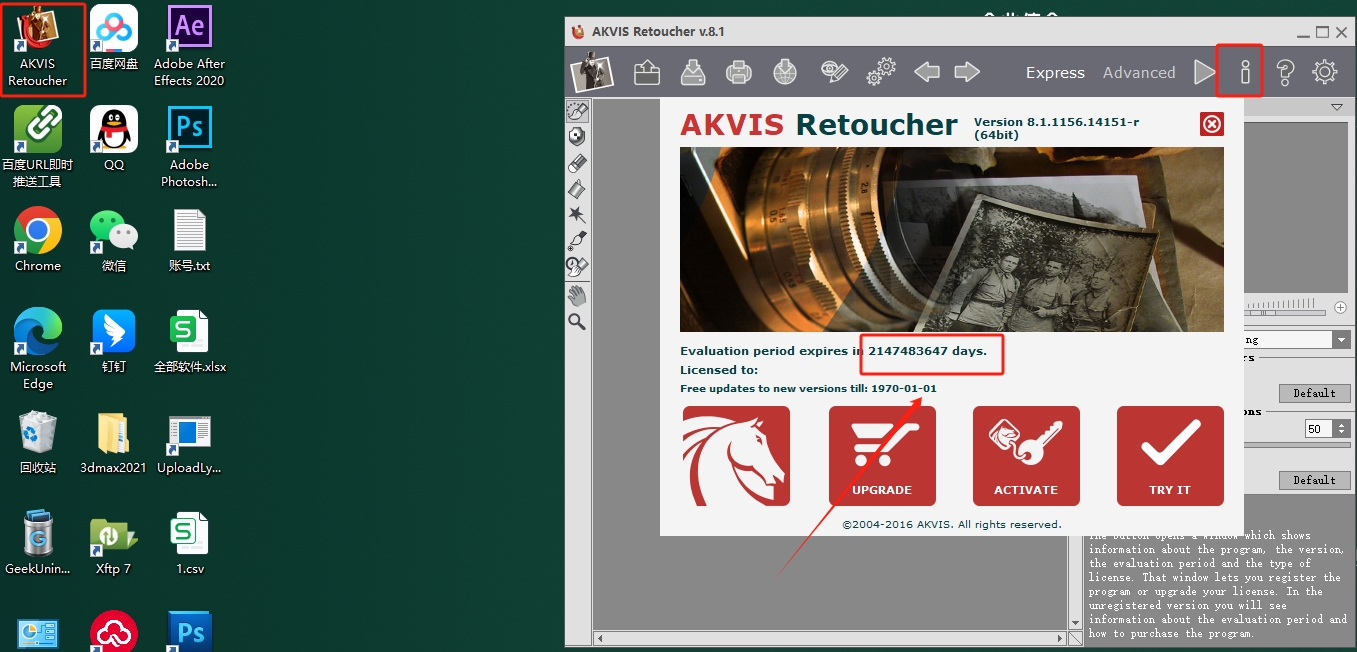This screenshot has width=1357, height=652.
Task: Click the 50 value input field
Action: (1319, 429)
